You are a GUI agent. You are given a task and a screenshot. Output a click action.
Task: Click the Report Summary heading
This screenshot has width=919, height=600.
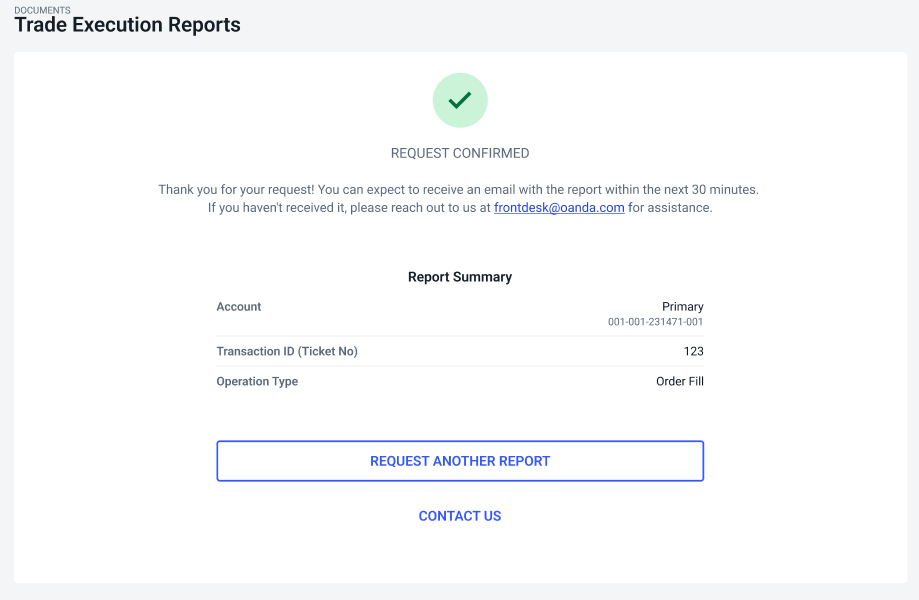tap(460, 277)
